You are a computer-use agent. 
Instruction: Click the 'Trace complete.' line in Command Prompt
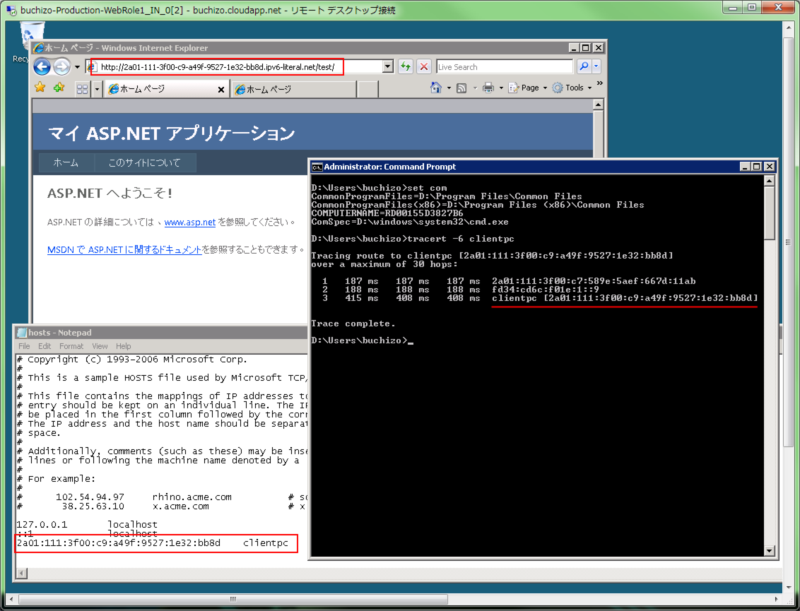pyautogui.click(x=353, y=323)
